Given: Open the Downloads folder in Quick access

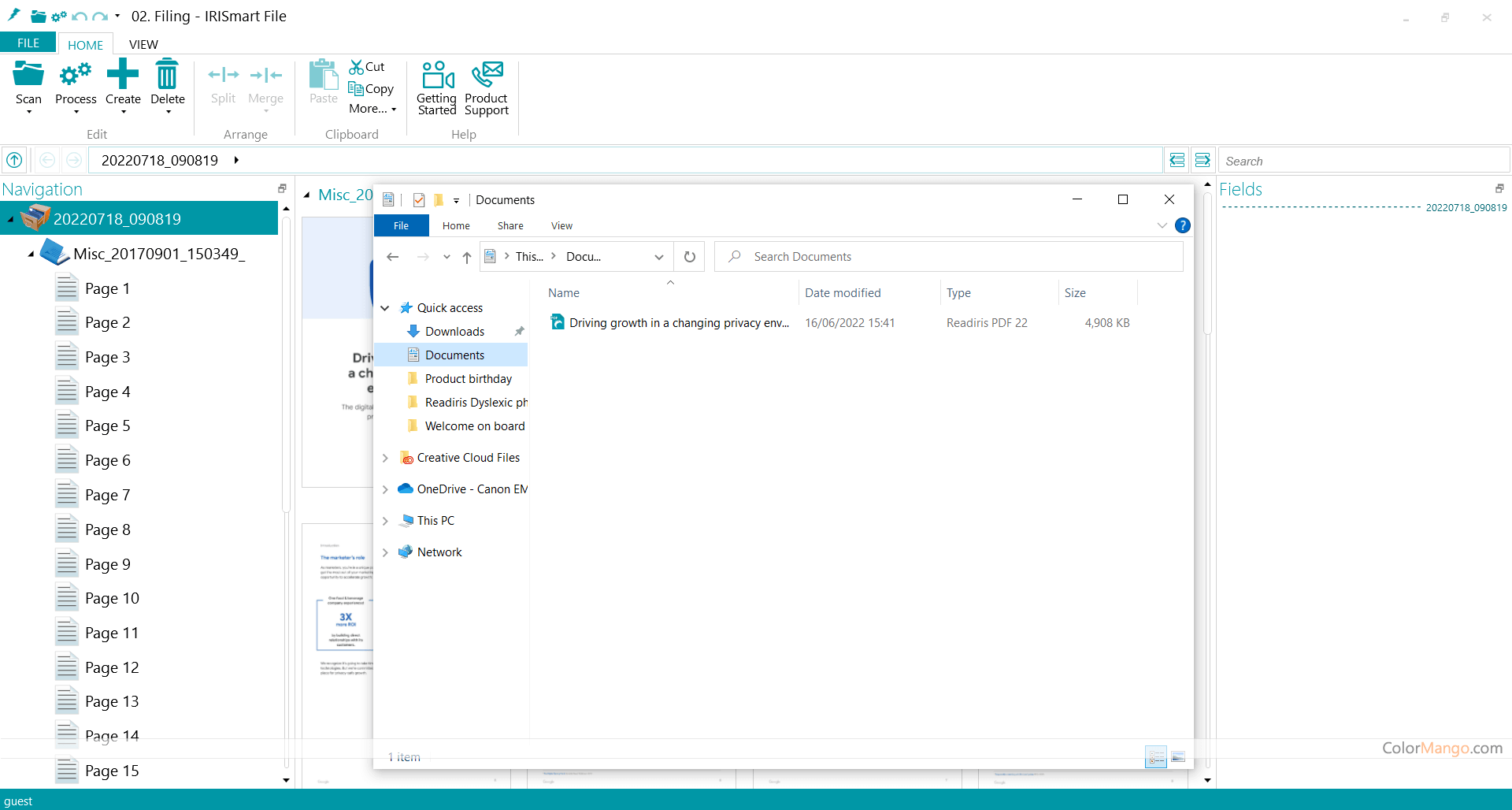Looking at the screenshot, I should (x=454, y=332).
